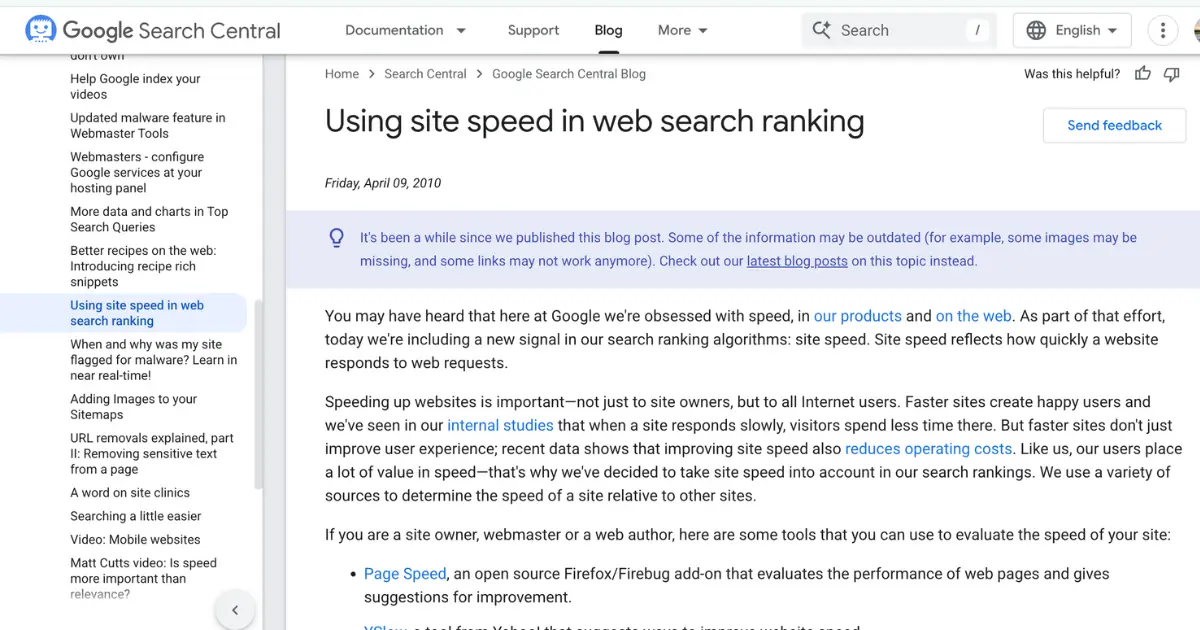
Task: Open 'A word on site clinics' item
Action: coord(130,493)
